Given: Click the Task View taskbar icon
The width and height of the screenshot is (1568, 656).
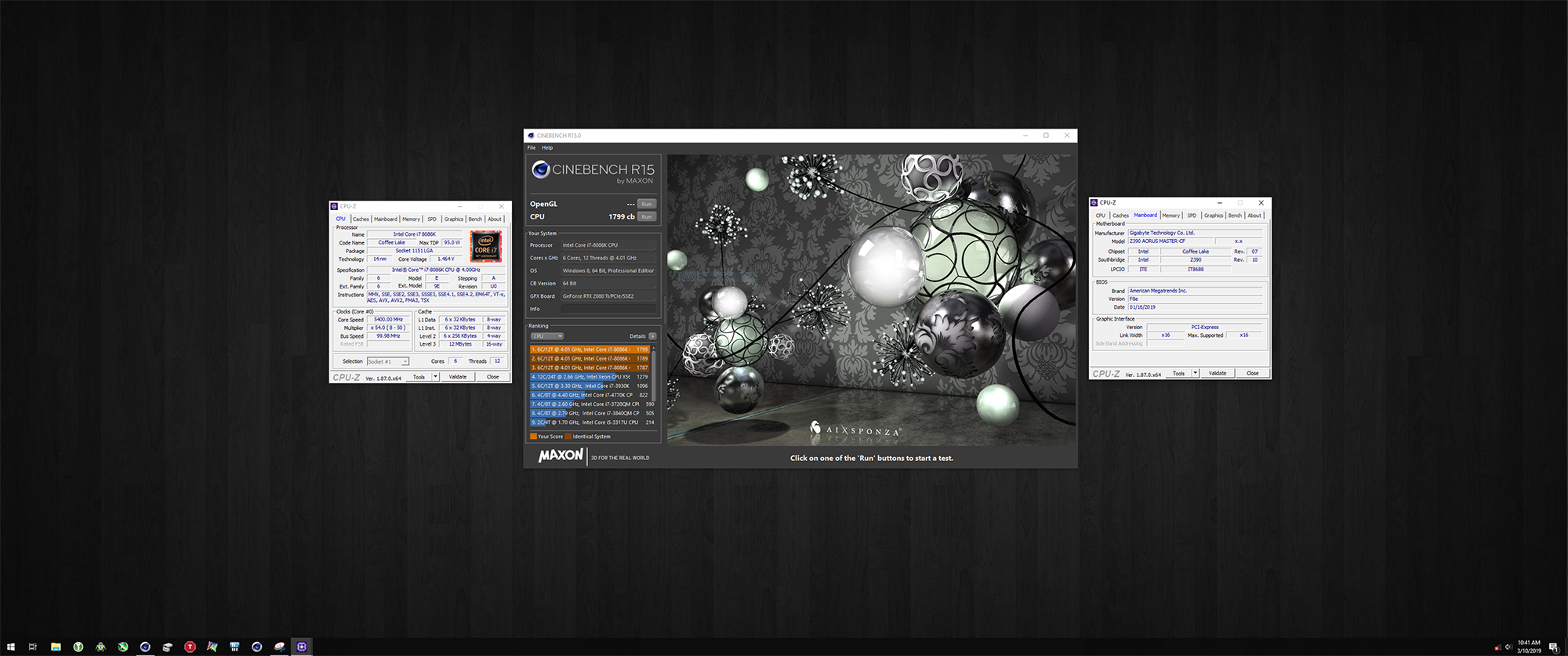Looking at the screenshot, I should (x=33, y=647).
